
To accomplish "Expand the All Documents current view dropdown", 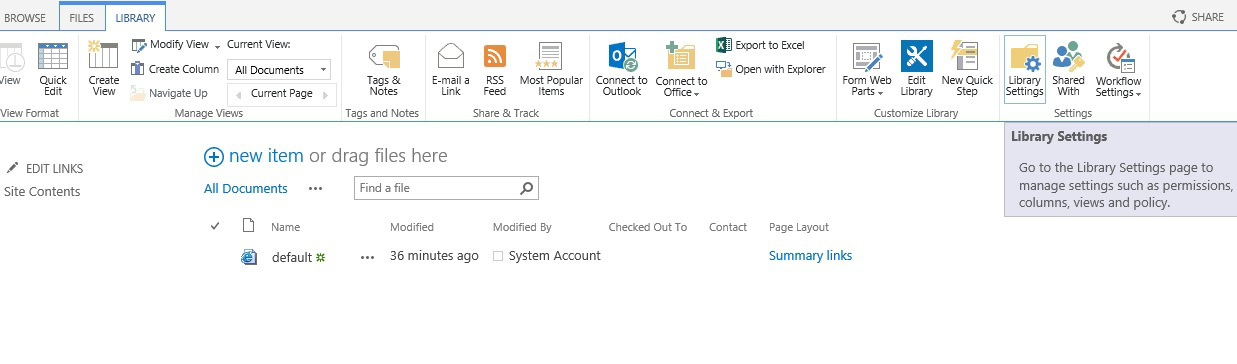I will click(281, 70).
